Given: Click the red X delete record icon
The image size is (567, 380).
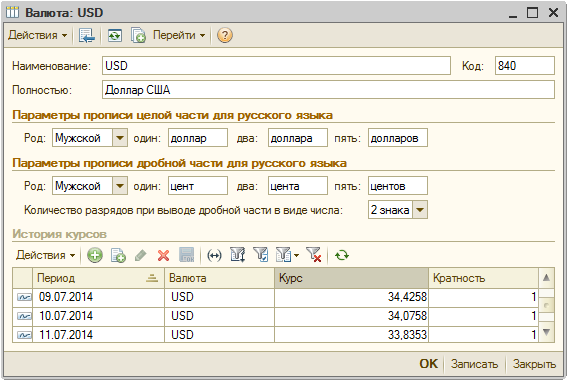Looking at the screenshot, I should point(163,255).
